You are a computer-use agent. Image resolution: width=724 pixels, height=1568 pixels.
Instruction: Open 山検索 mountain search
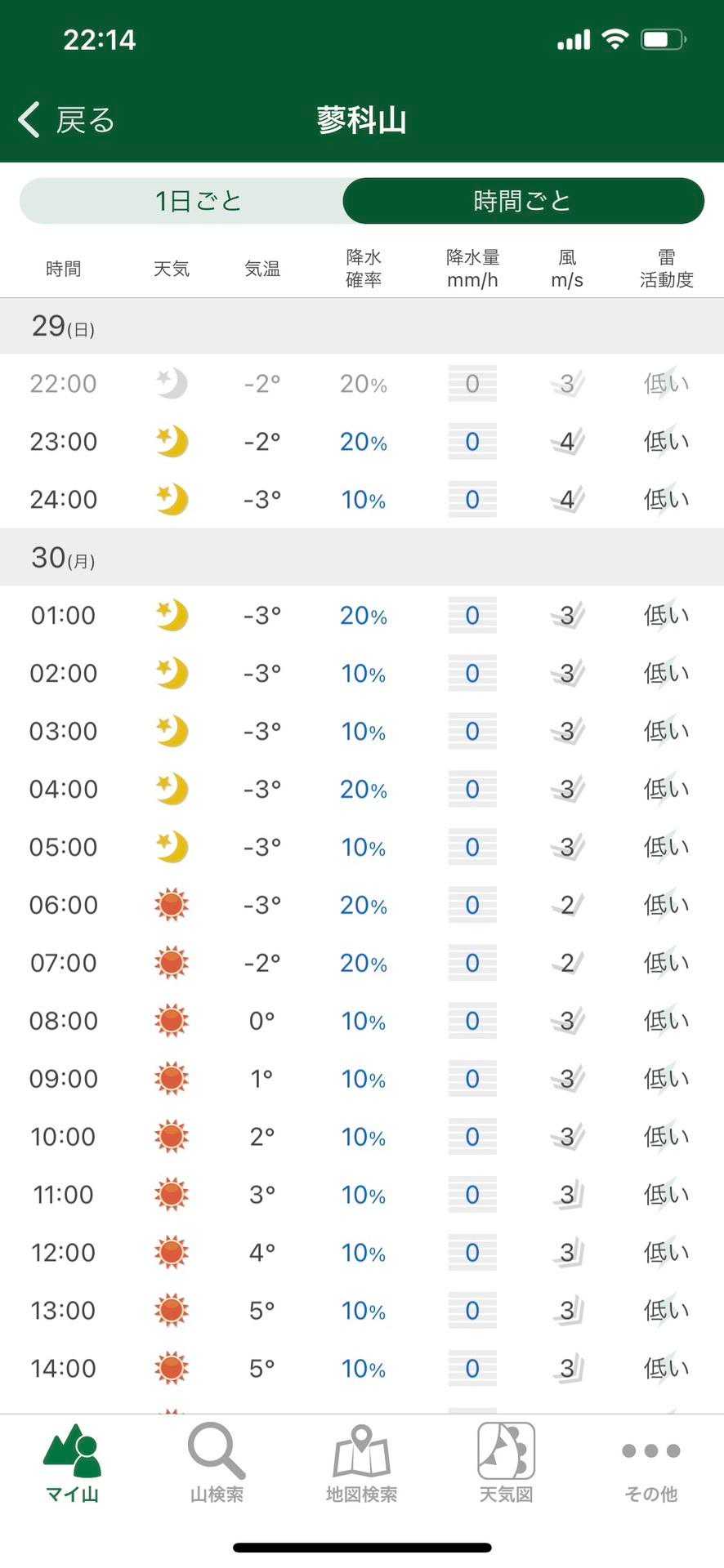217,1462
